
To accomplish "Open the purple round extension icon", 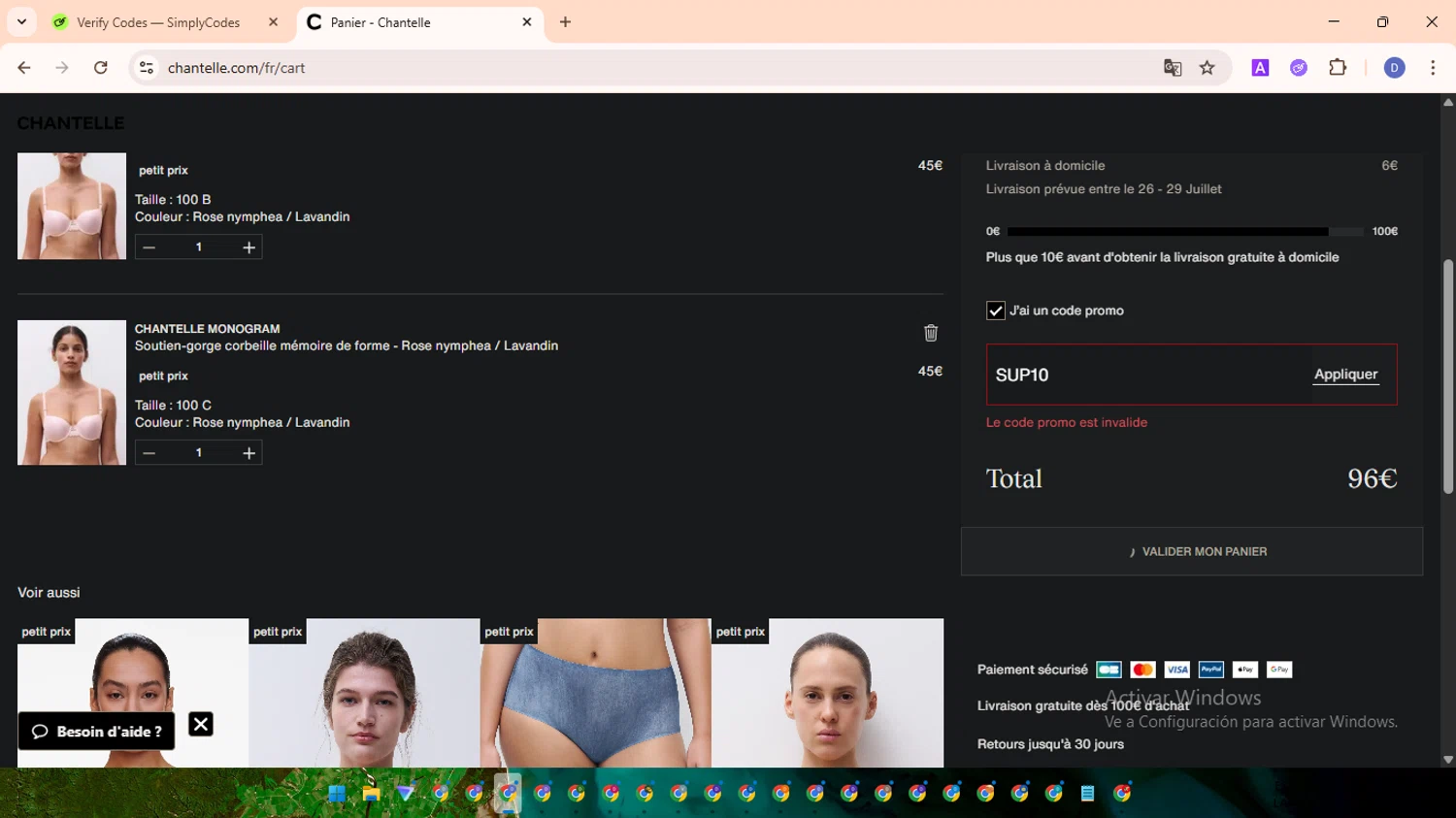I will (x=1299, y=68).
